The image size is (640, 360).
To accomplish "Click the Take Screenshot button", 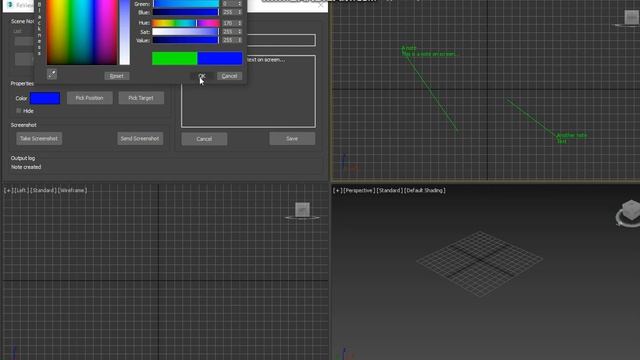I will (39, 138).
